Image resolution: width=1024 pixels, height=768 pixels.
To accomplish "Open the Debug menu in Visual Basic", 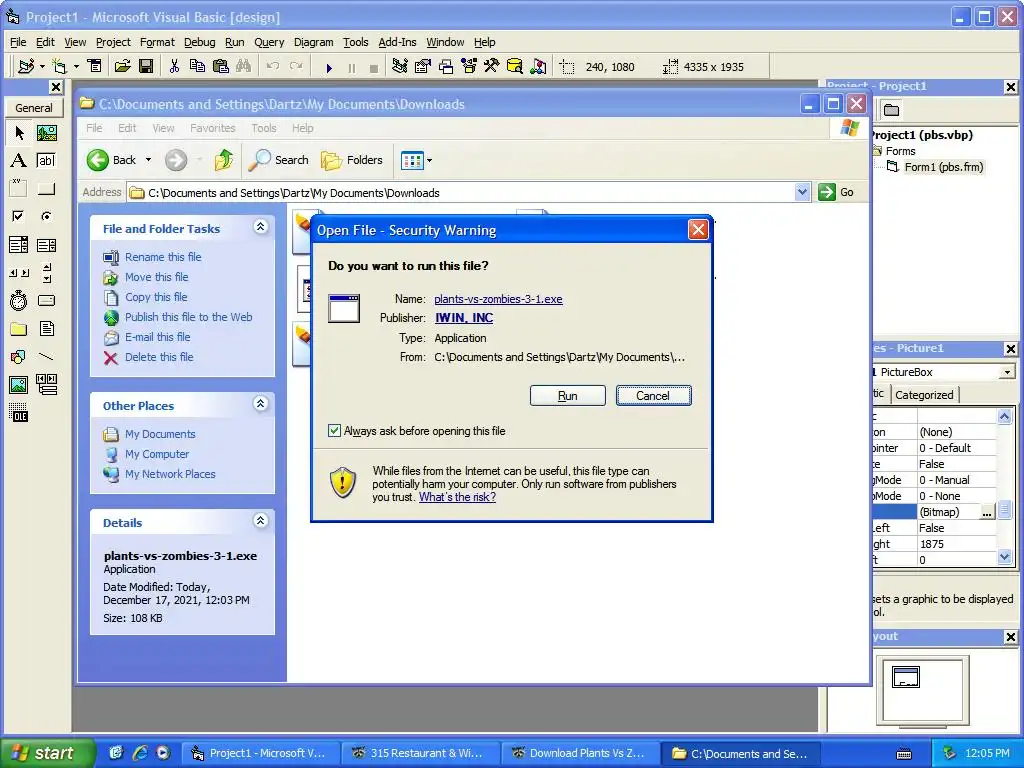I will 199,42.
